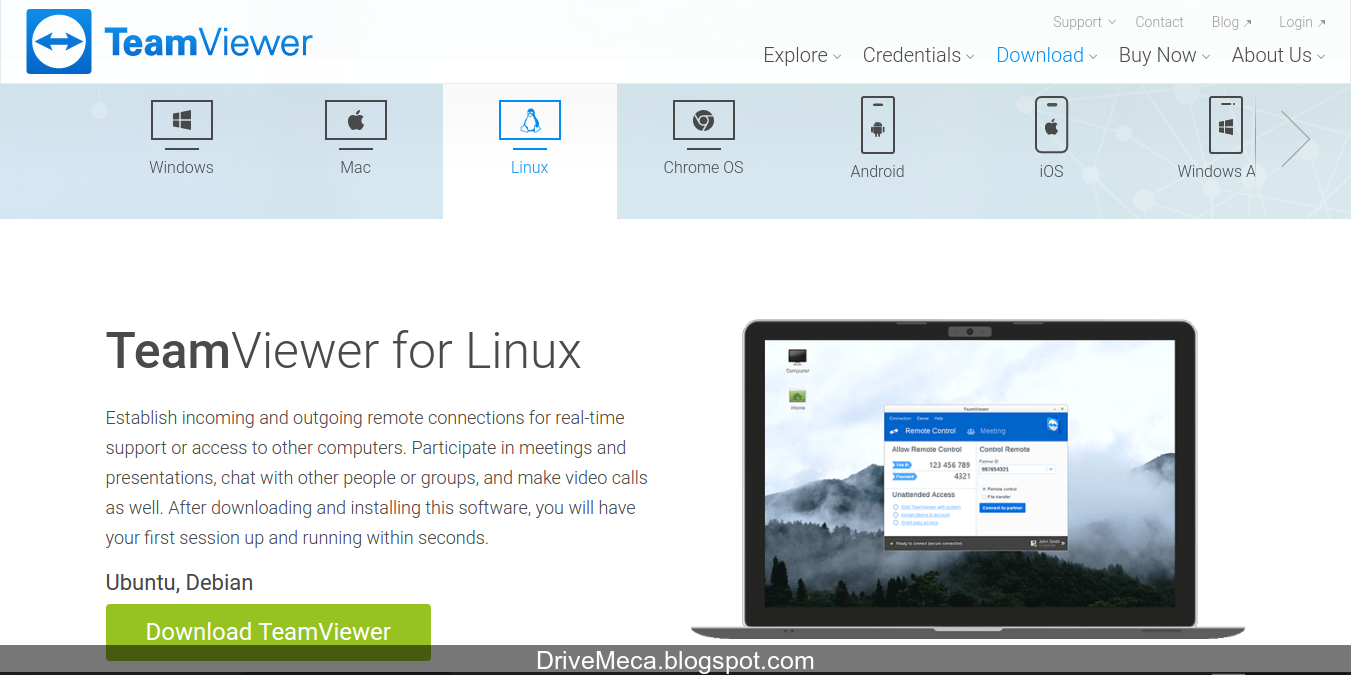
Task: Switch to the Mac tab label
Action: pos(356,167)
